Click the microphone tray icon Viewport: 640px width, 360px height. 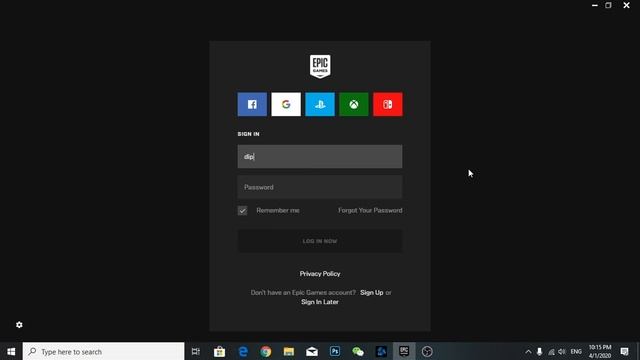(x=540, y=352)
